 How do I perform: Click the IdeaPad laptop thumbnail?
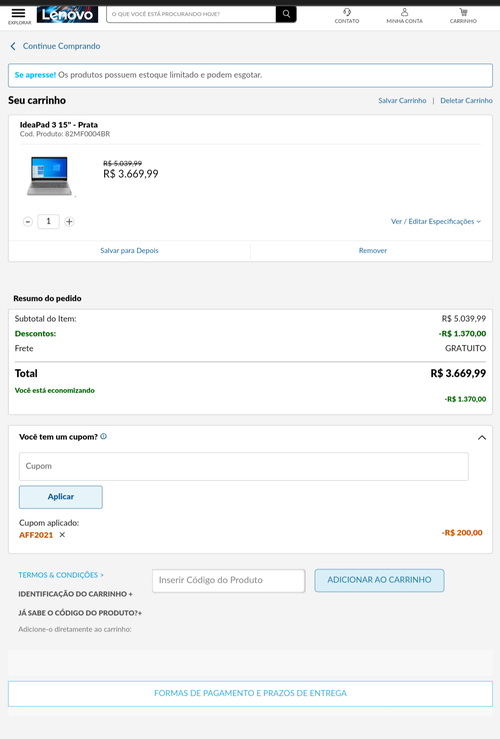[x=49, y=176]
